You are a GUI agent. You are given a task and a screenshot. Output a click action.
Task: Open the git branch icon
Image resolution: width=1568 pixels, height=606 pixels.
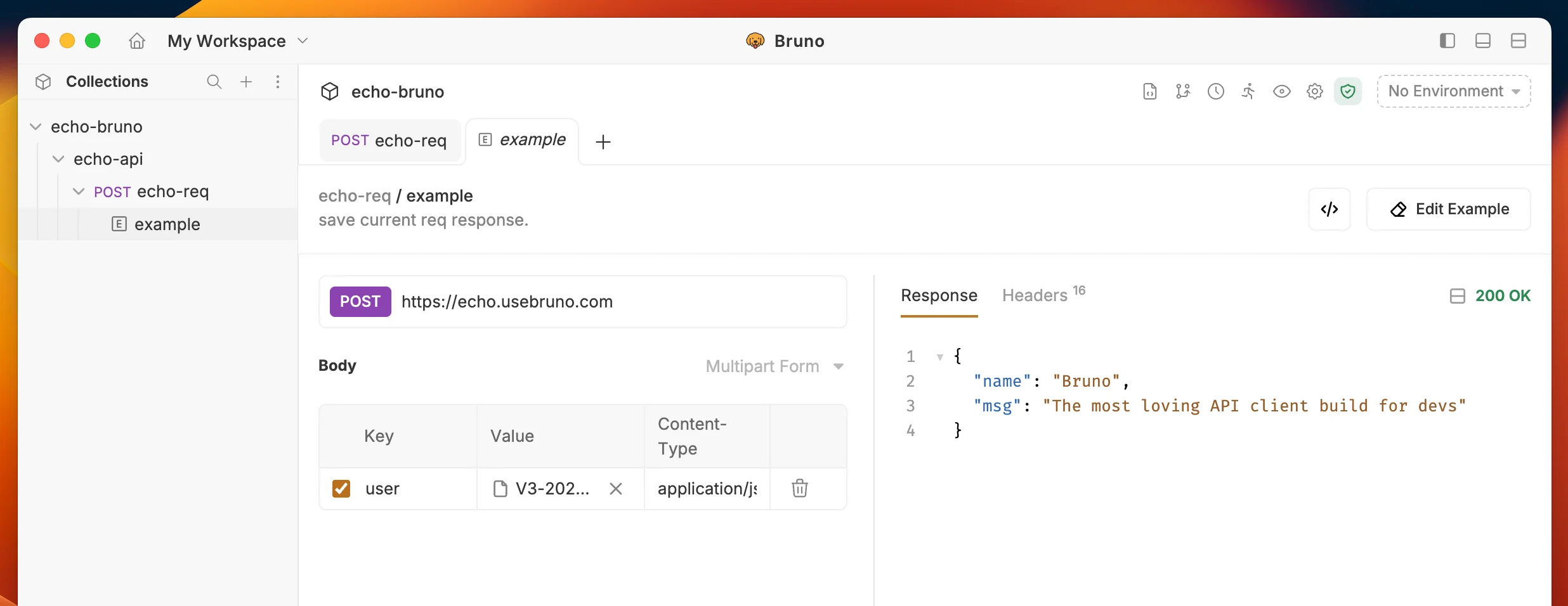tap(1183, 91)
